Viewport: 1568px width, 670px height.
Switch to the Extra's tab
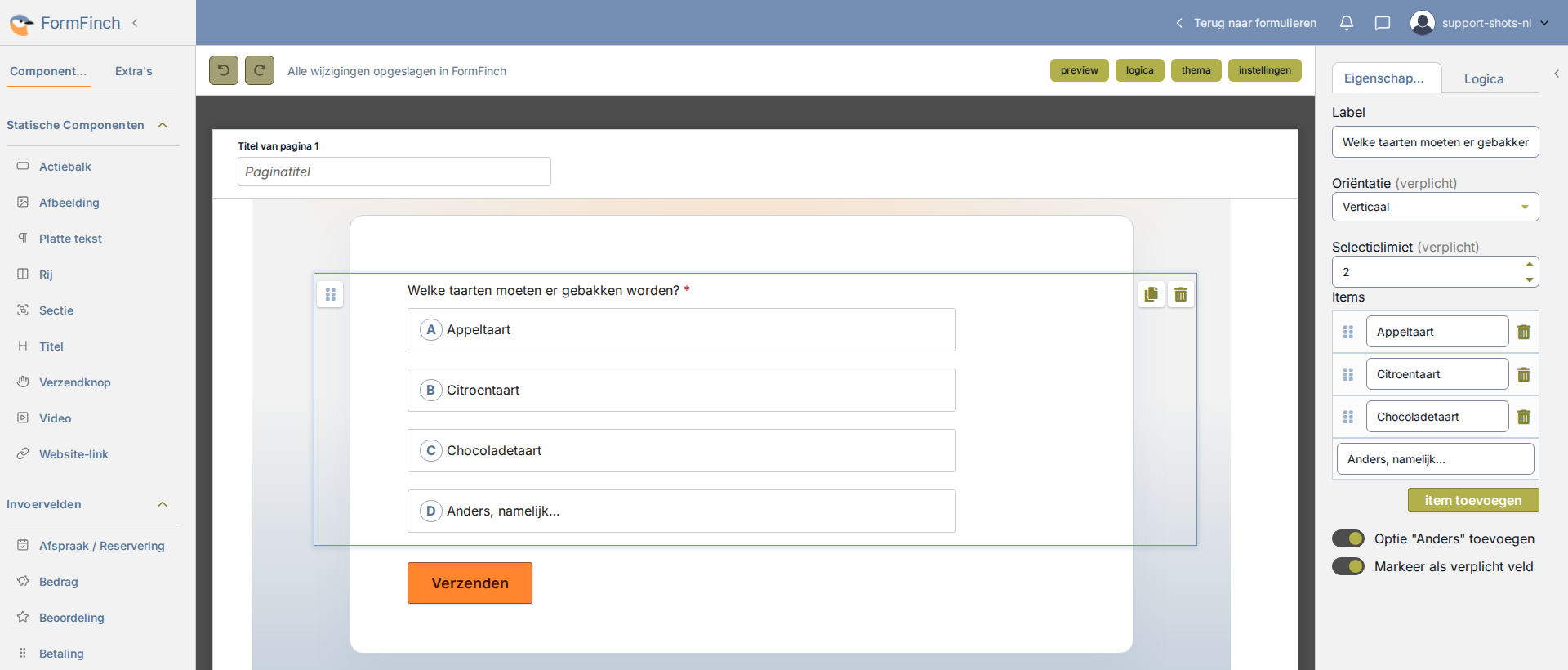click(x=134, y=71)
